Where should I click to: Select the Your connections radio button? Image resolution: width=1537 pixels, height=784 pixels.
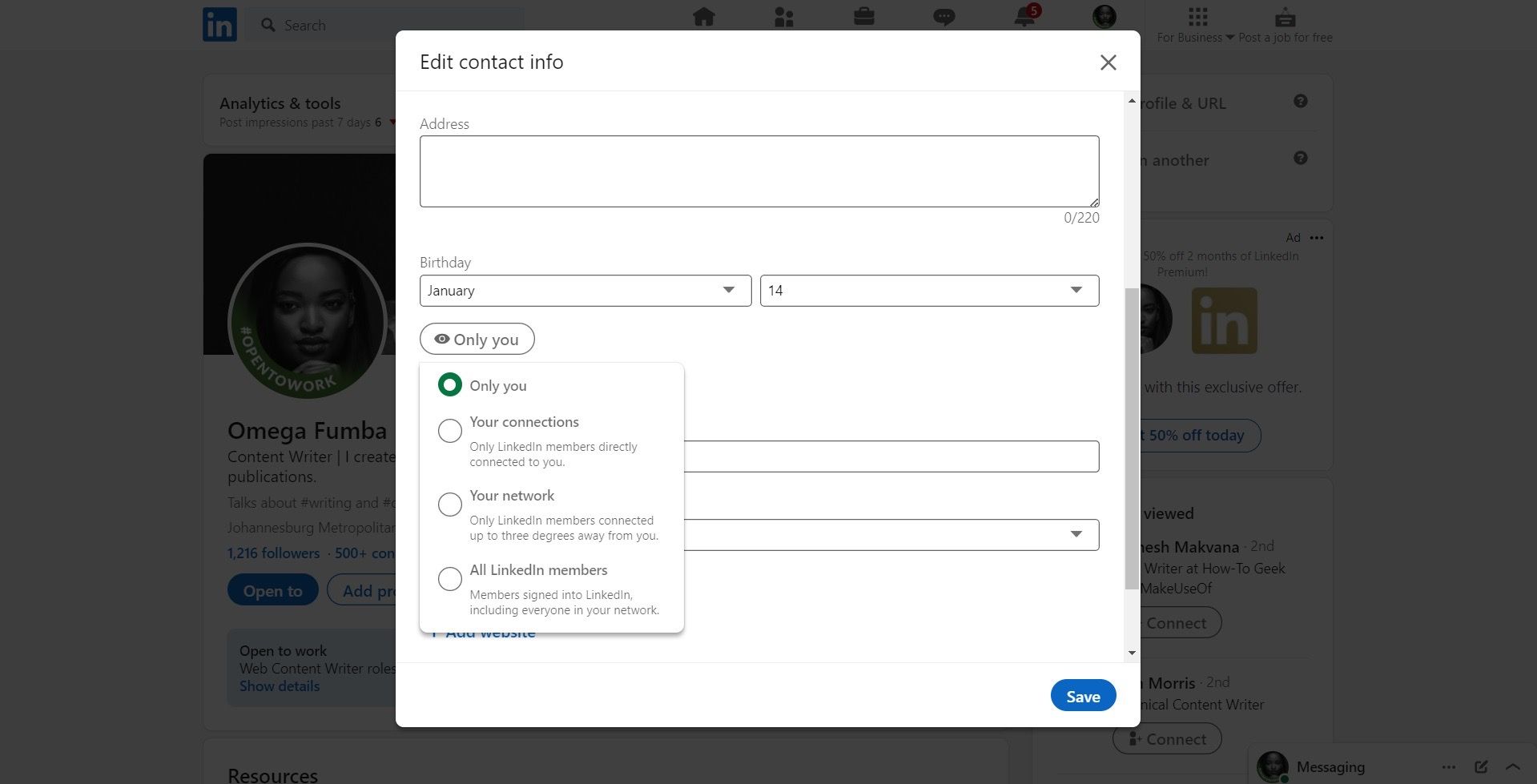click(449, 430)
